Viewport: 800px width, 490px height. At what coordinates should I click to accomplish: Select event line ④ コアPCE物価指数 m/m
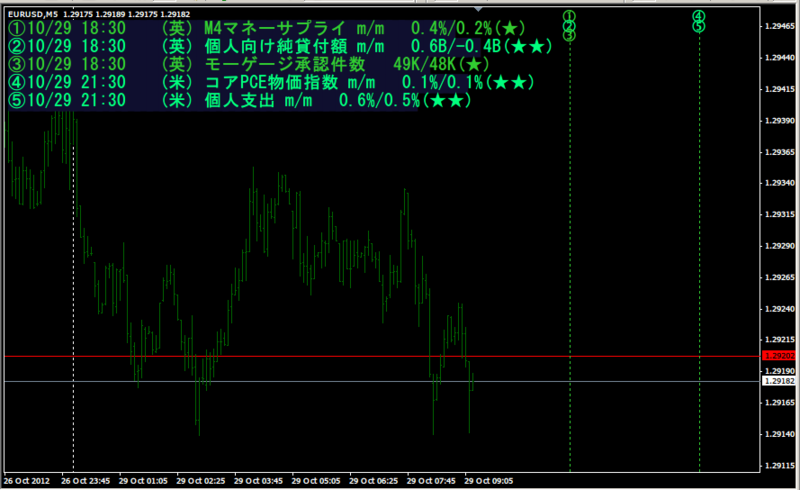point(271,82)
